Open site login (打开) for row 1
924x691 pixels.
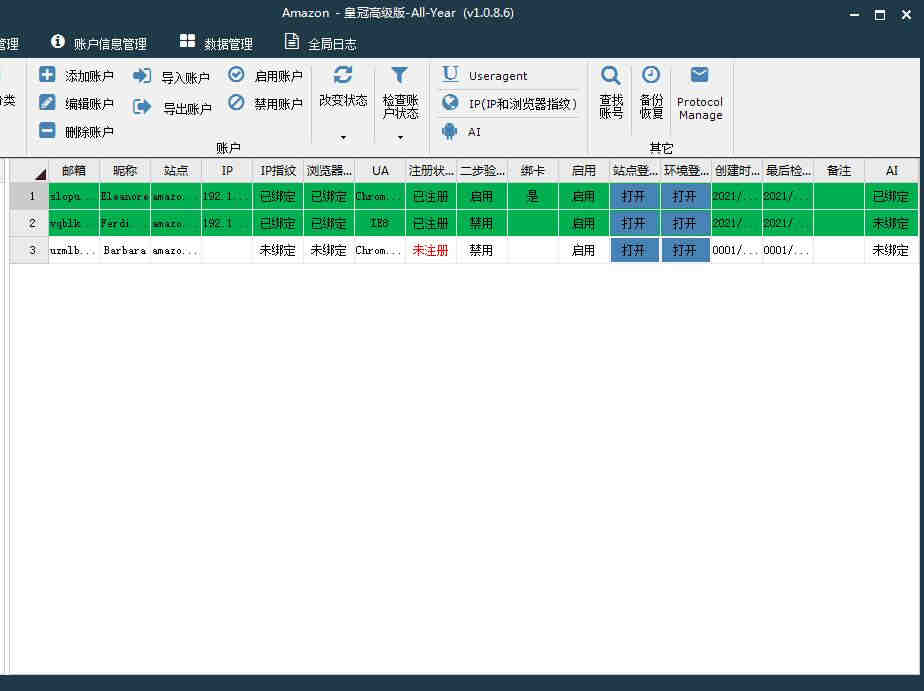[635, 196]
